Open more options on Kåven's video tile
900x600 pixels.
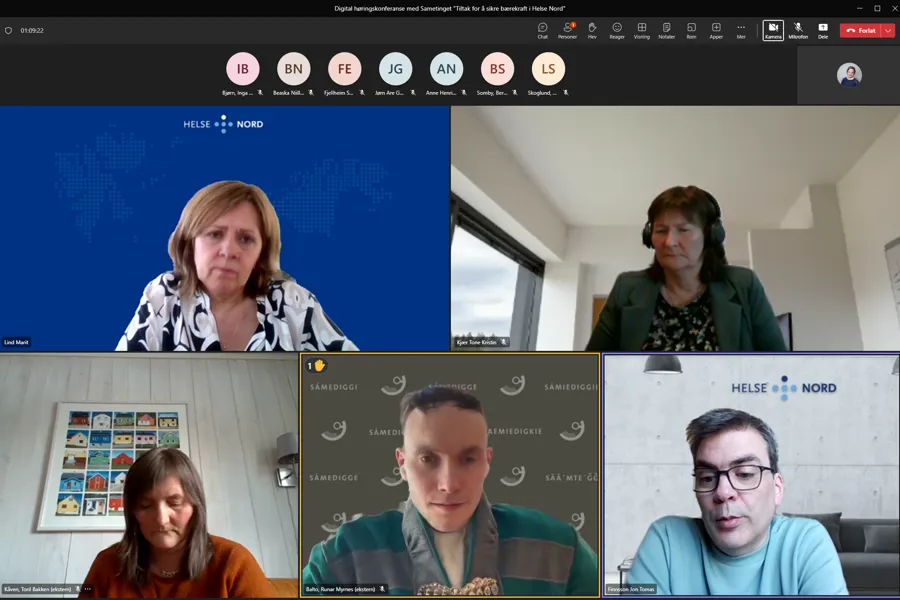pyautogui.click(x=88, y=589)
